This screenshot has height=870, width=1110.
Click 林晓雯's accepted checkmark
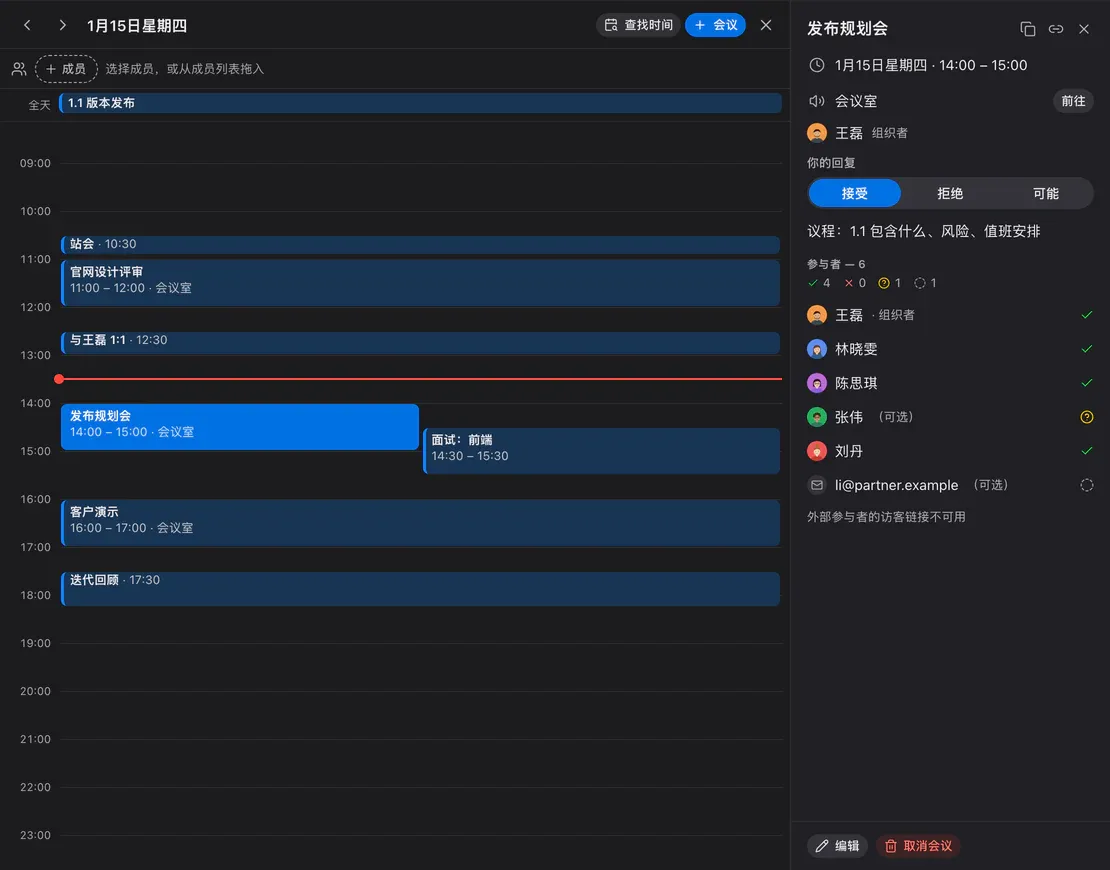click(1087, 349)
